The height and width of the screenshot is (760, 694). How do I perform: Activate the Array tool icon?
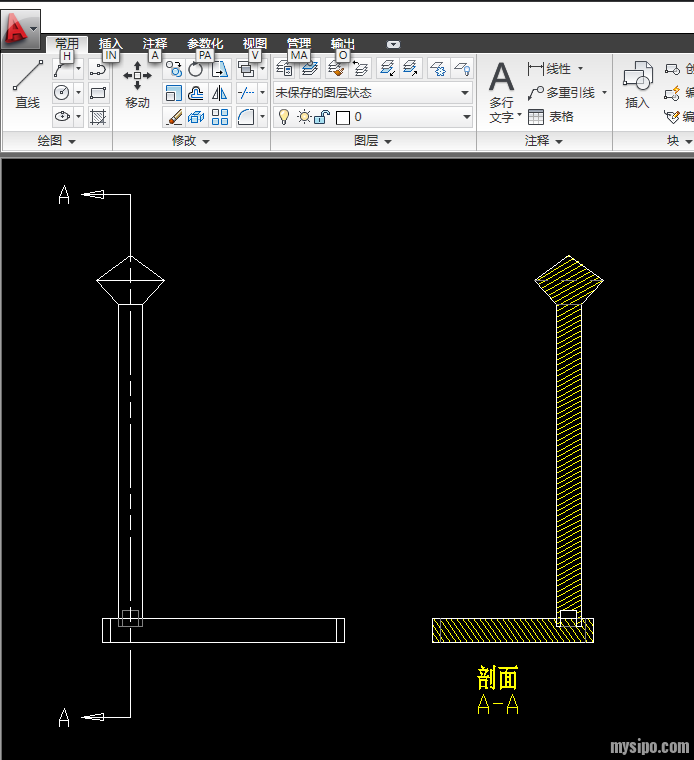pos(220,117)
